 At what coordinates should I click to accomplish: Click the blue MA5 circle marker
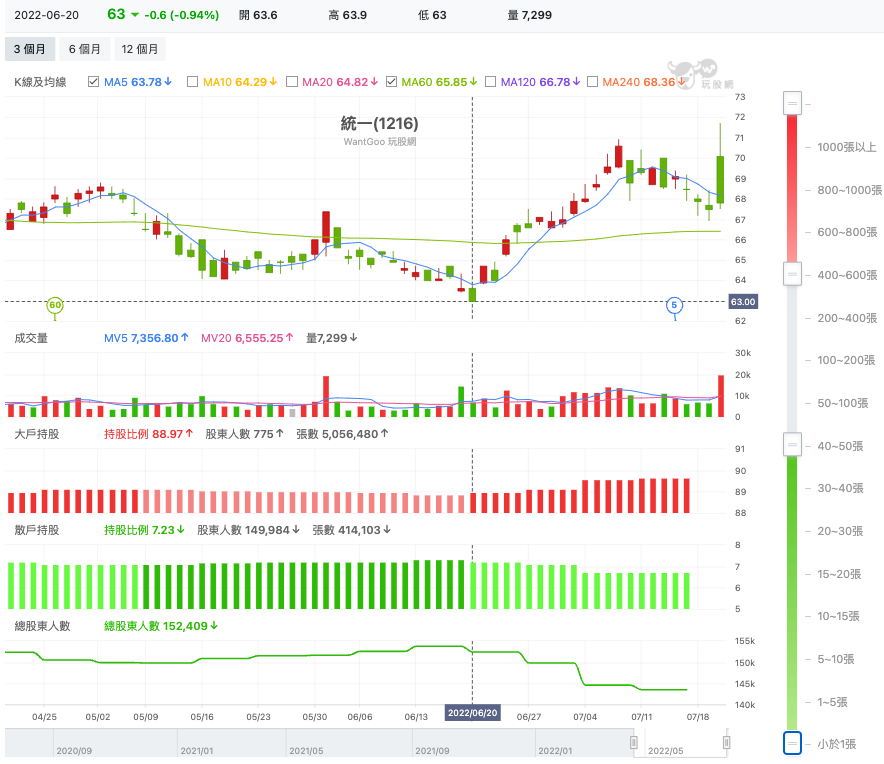[x=674, y=305]
